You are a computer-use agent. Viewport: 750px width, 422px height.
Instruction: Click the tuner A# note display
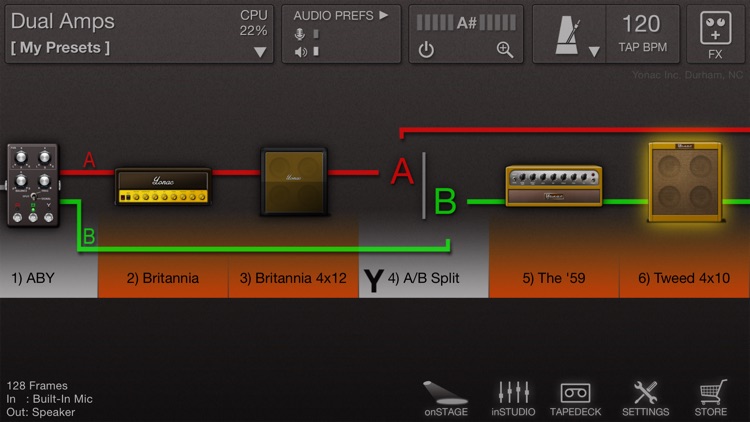[466, 22]
